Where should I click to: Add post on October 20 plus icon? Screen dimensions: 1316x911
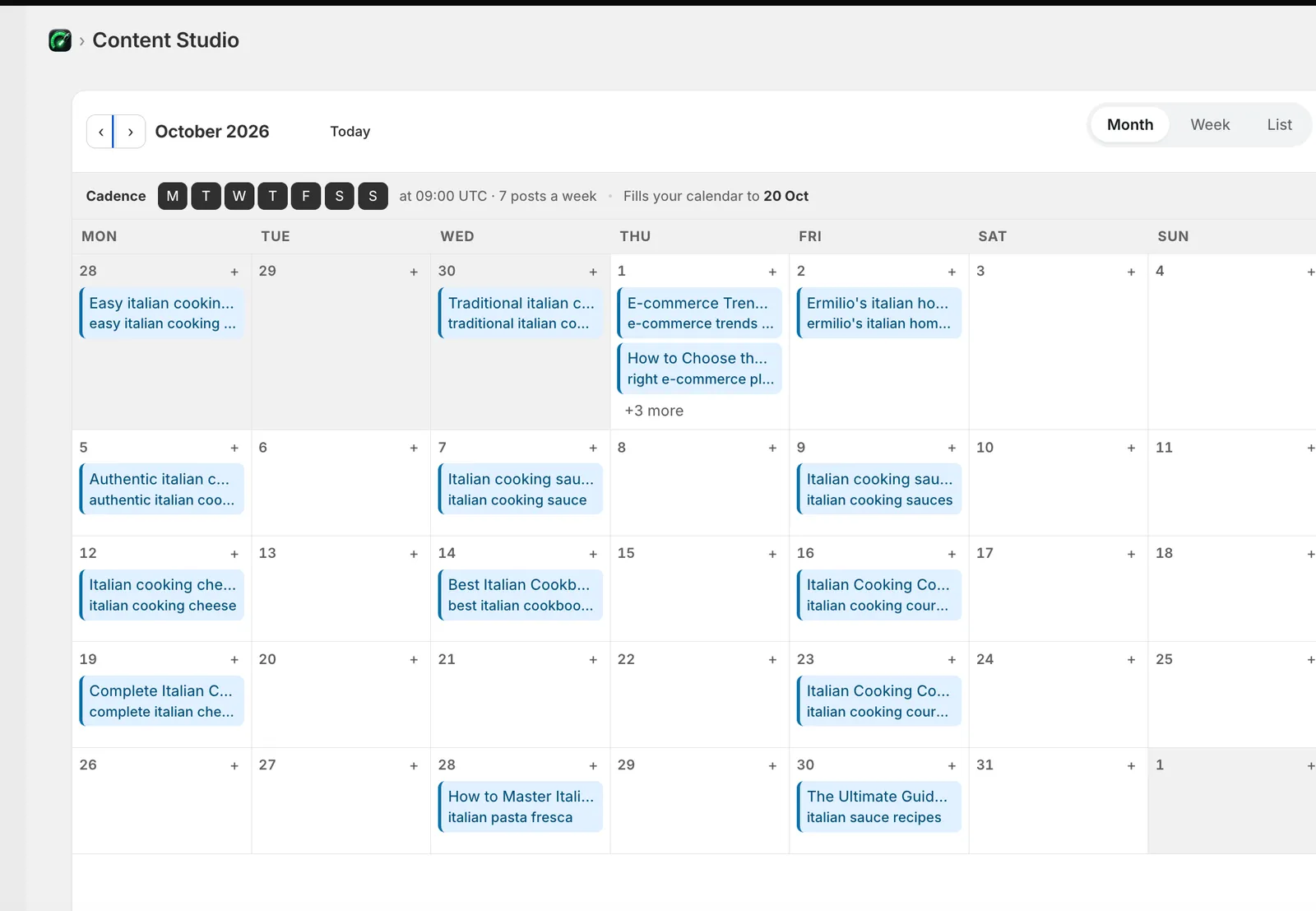tap(414, 659)
